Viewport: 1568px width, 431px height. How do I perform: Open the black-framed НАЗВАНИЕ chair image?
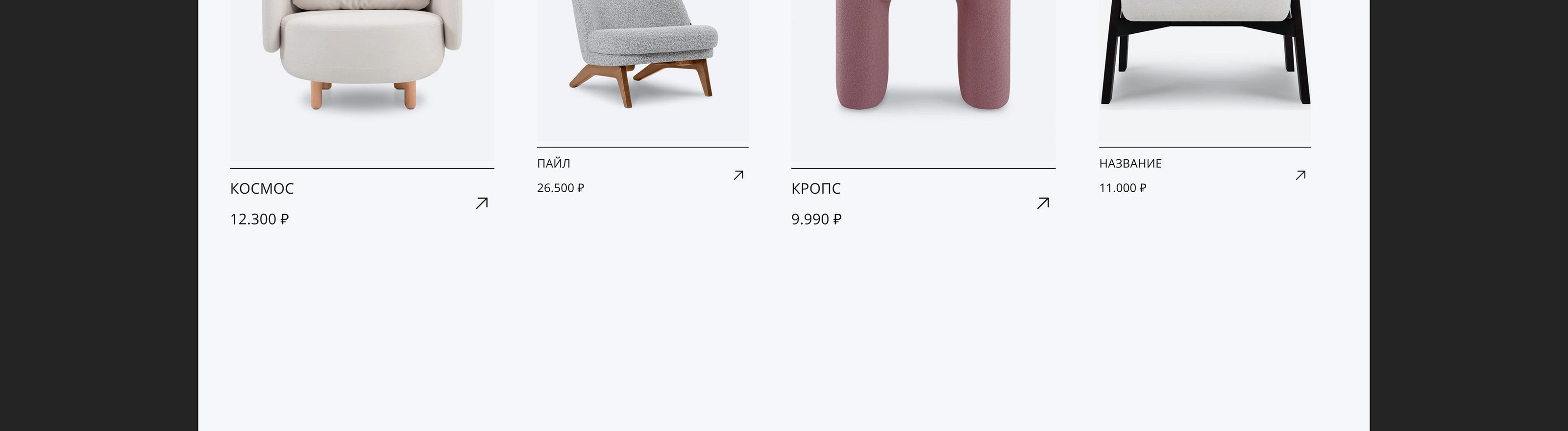coord(1204,71)
